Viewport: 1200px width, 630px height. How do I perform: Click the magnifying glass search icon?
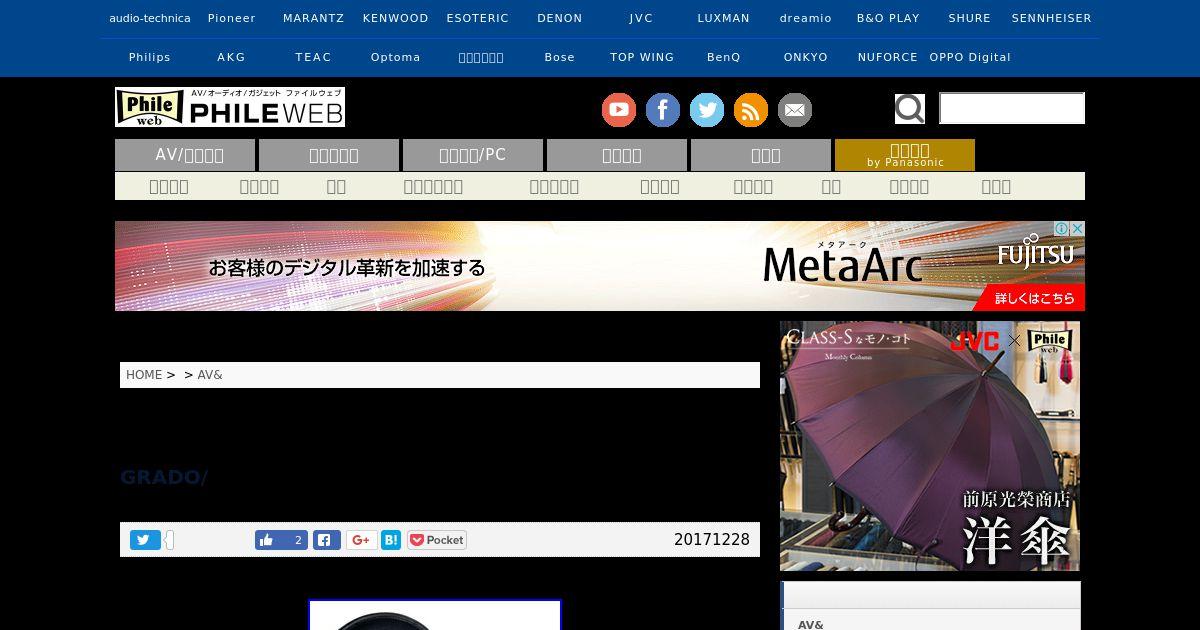pyautogui.click(x=910, y=108)
